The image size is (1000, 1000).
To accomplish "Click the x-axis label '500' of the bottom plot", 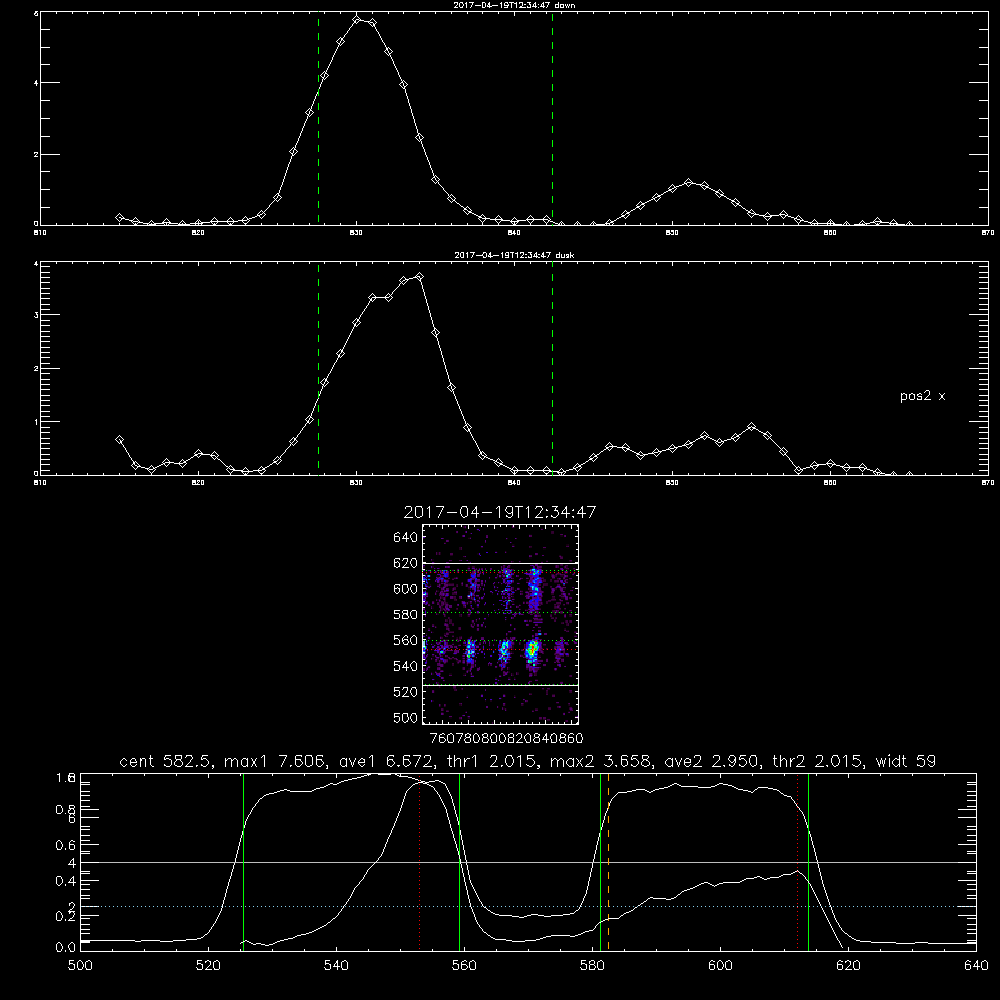I will (80, 966).
